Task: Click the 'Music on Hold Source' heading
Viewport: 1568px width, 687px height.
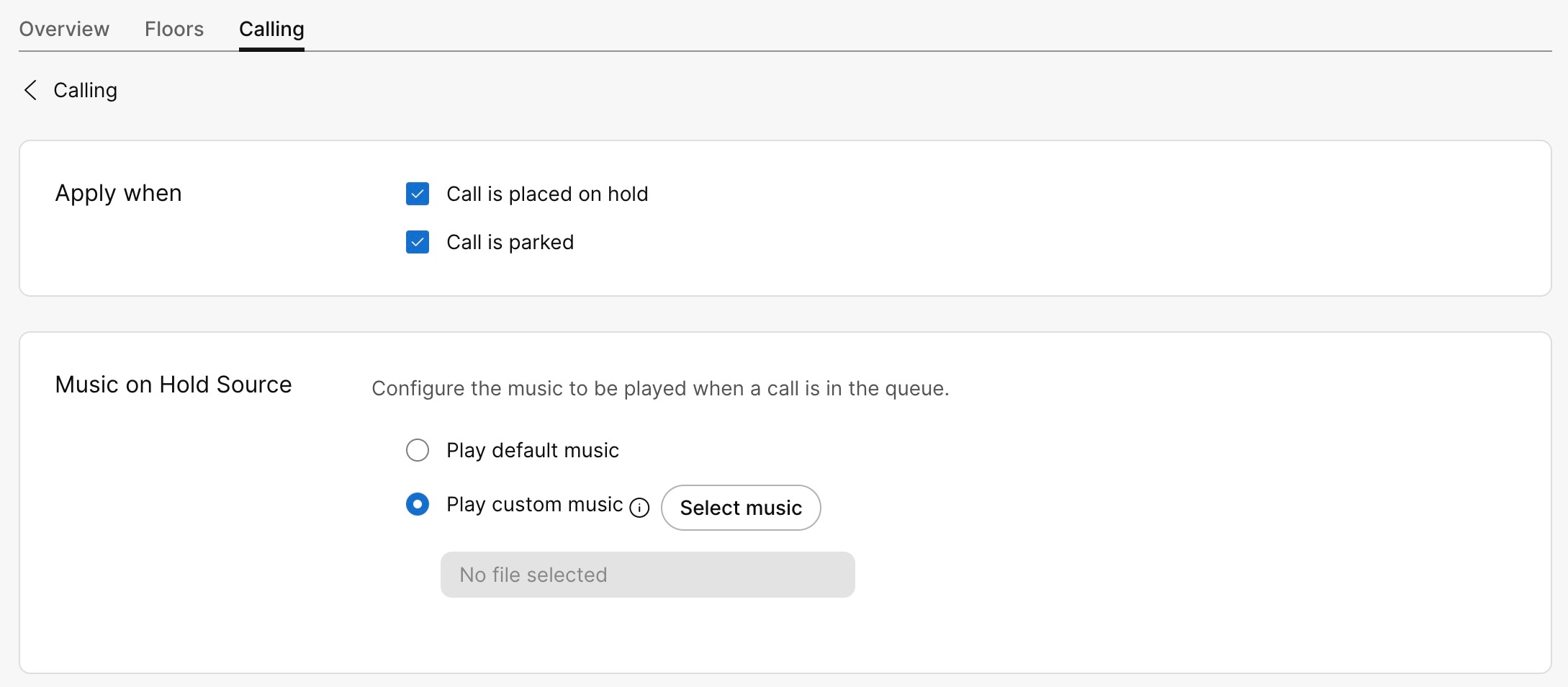Action: 174,385
